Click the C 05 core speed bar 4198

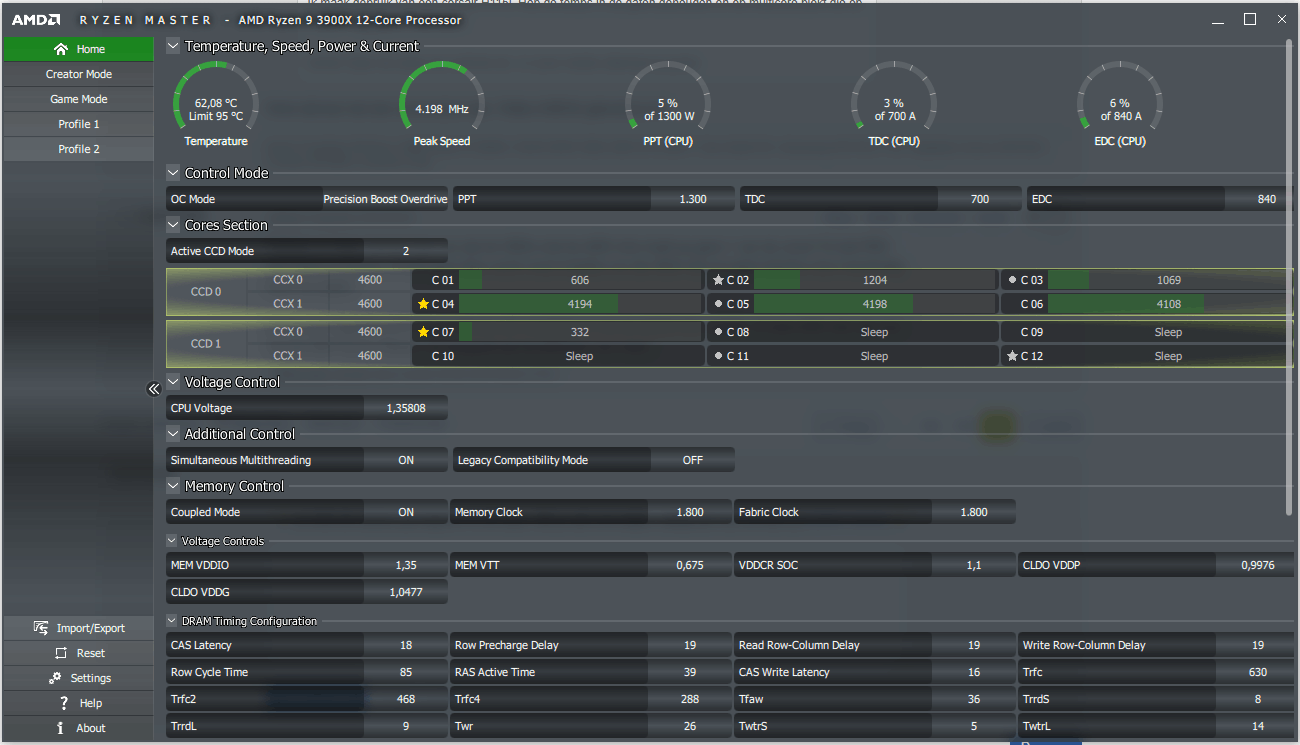tap(875, 304)
